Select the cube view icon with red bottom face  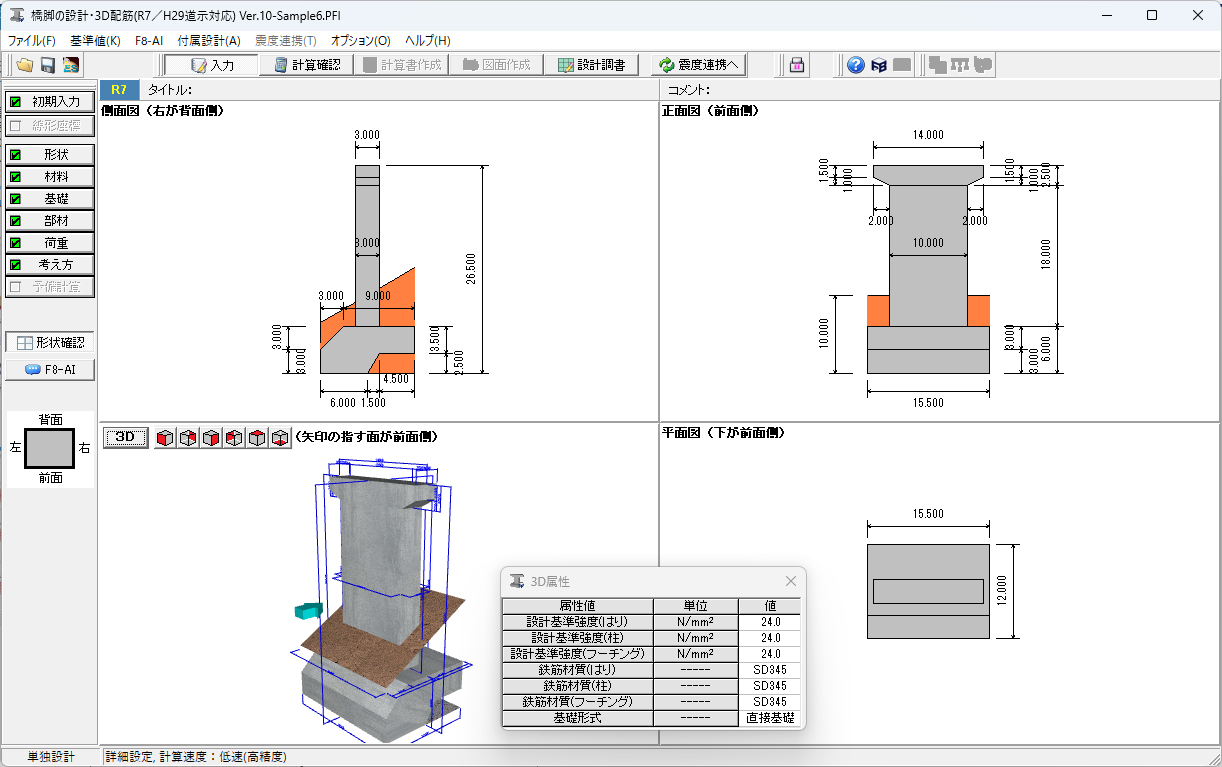[280, 438]
